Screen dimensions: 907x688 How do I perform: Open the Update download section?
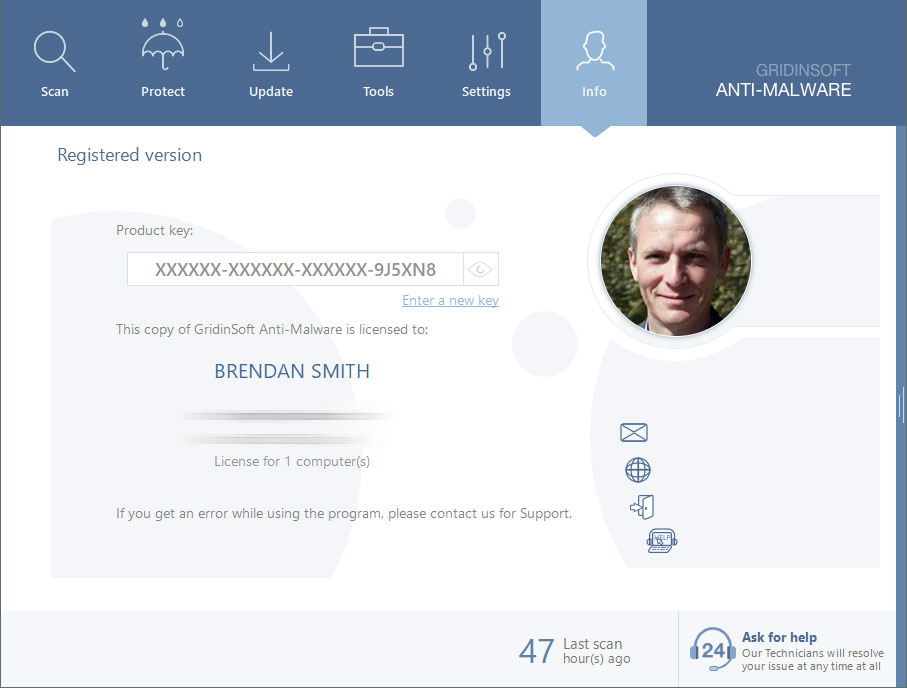click(270, 63)
